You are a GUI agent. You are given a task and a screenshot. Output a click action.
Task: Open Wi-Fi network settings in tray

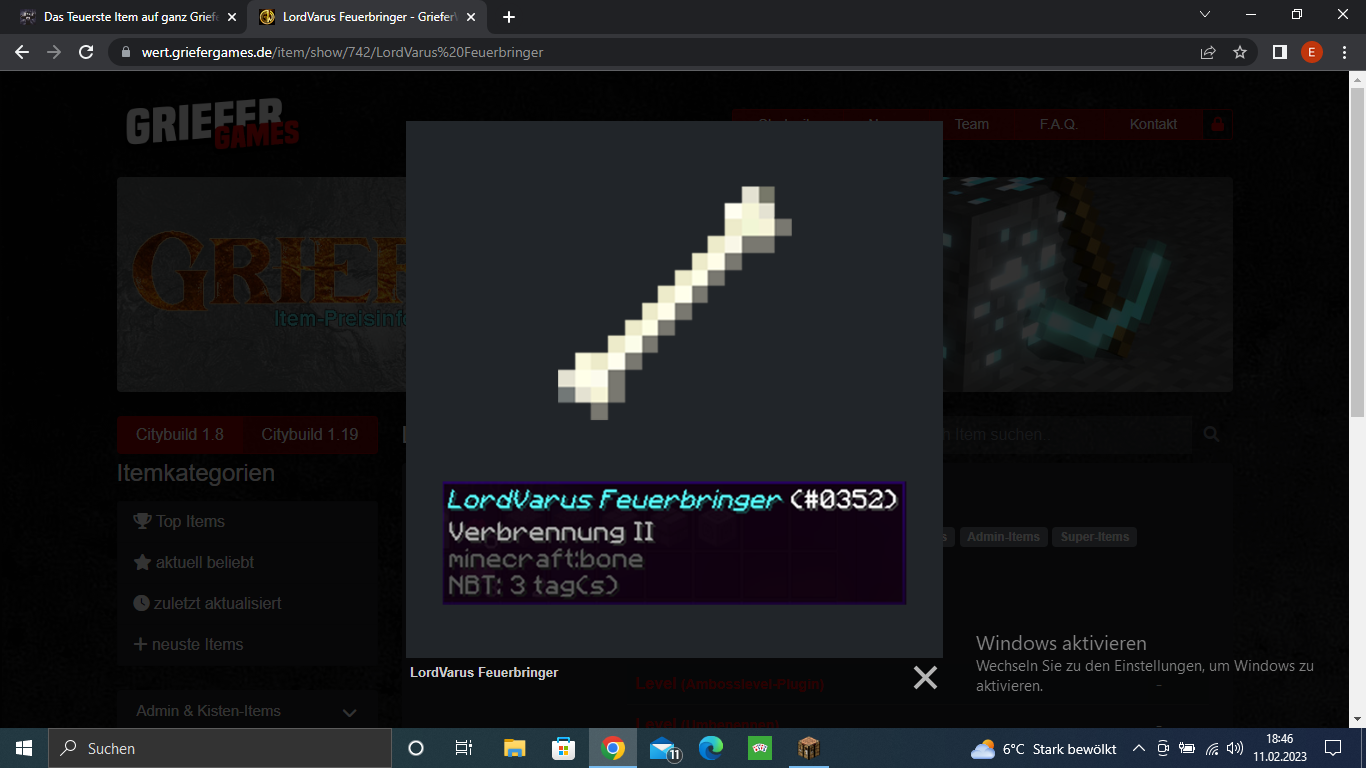tap(1212, 748)
